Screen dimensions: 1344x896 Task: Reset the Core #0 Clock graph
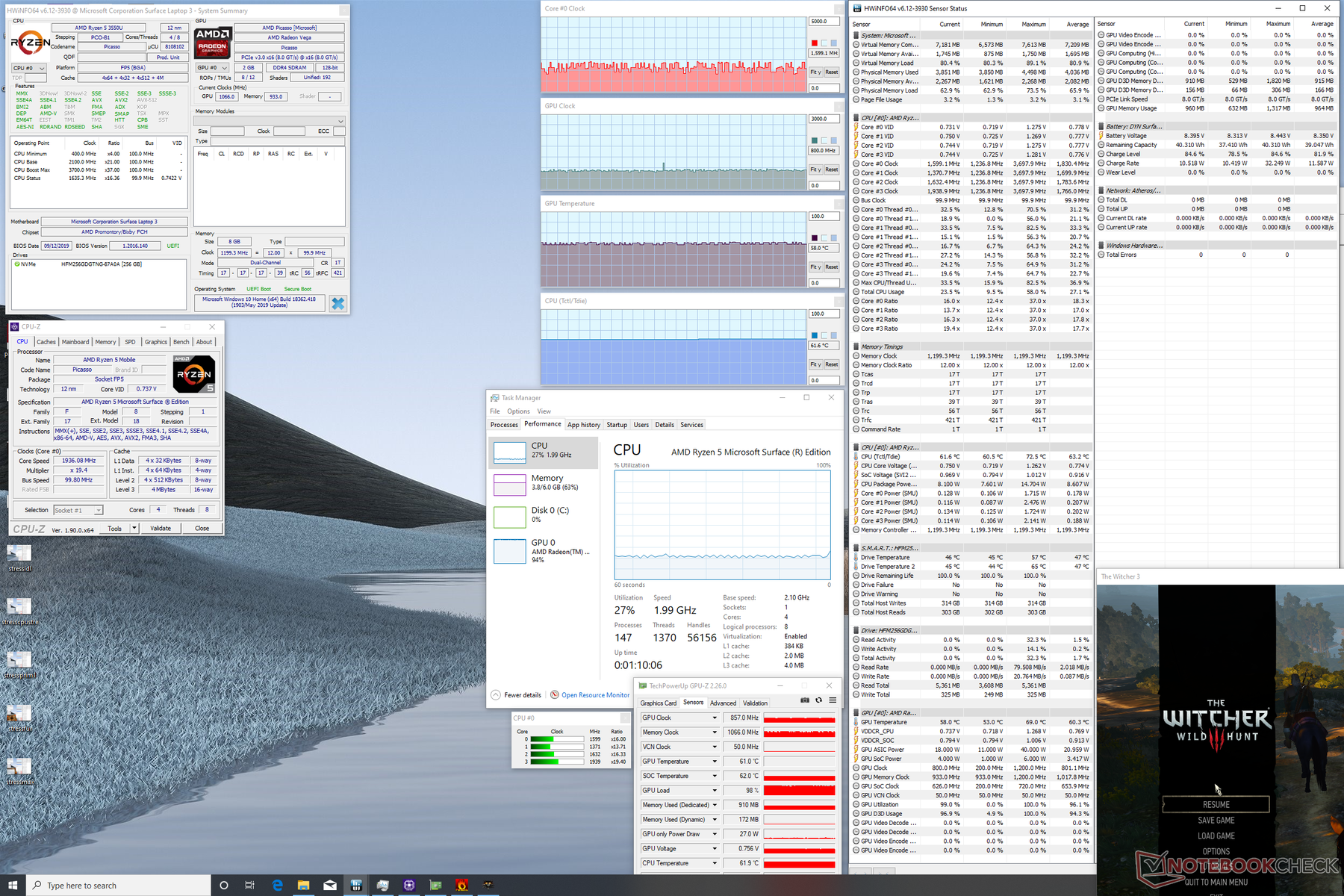[x=832, y=72]
